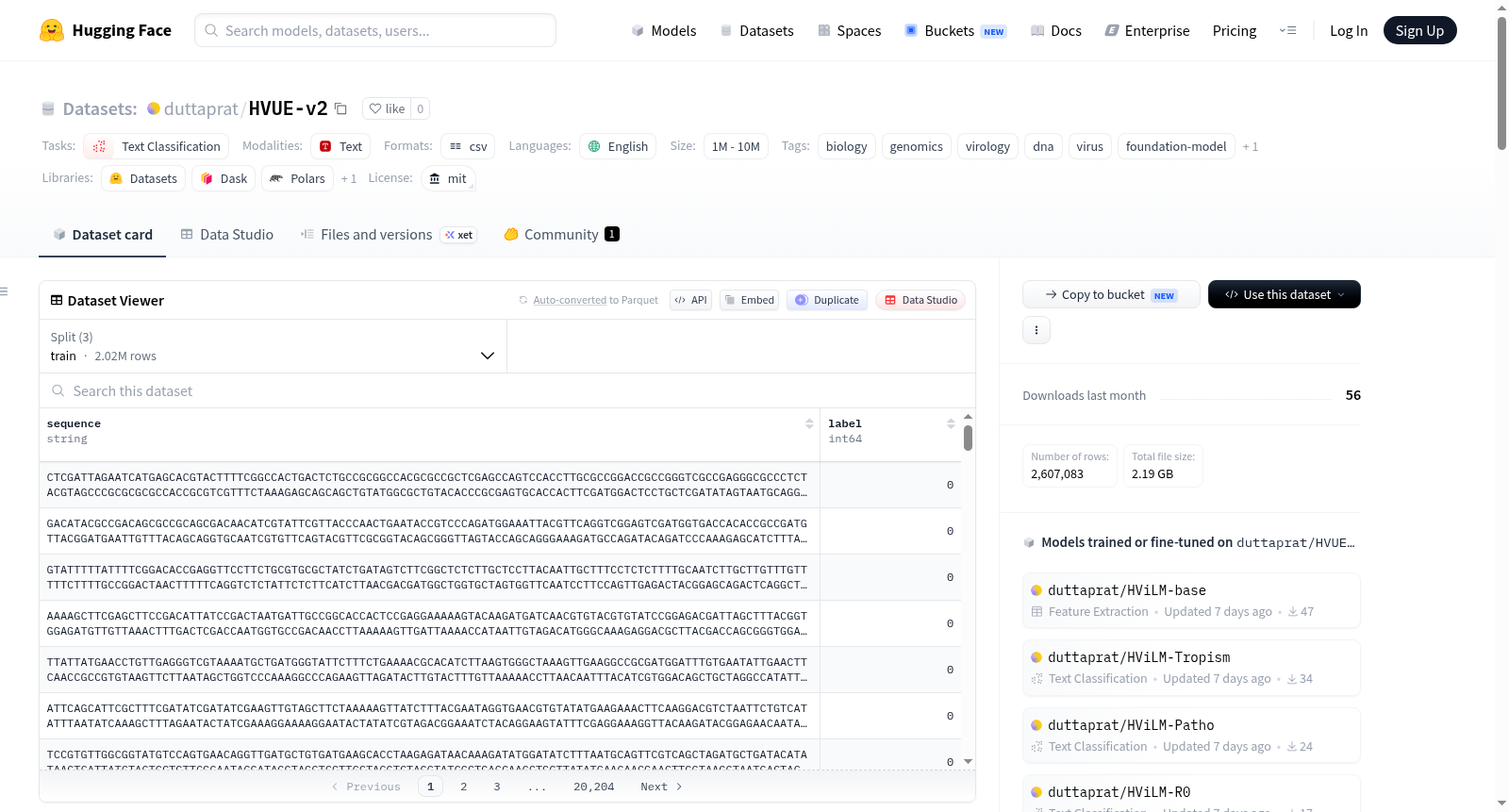Click the Sign Up button

tap(1420, 30)
